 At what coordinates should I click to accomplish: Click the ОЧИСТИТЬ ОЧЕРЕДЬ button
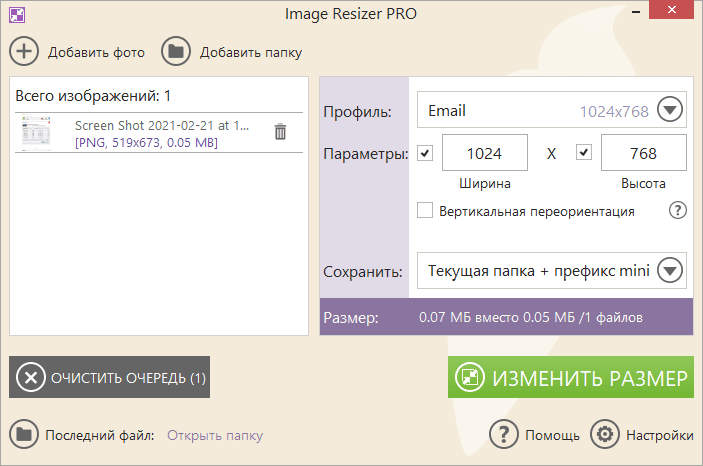(x=110, y=378)
